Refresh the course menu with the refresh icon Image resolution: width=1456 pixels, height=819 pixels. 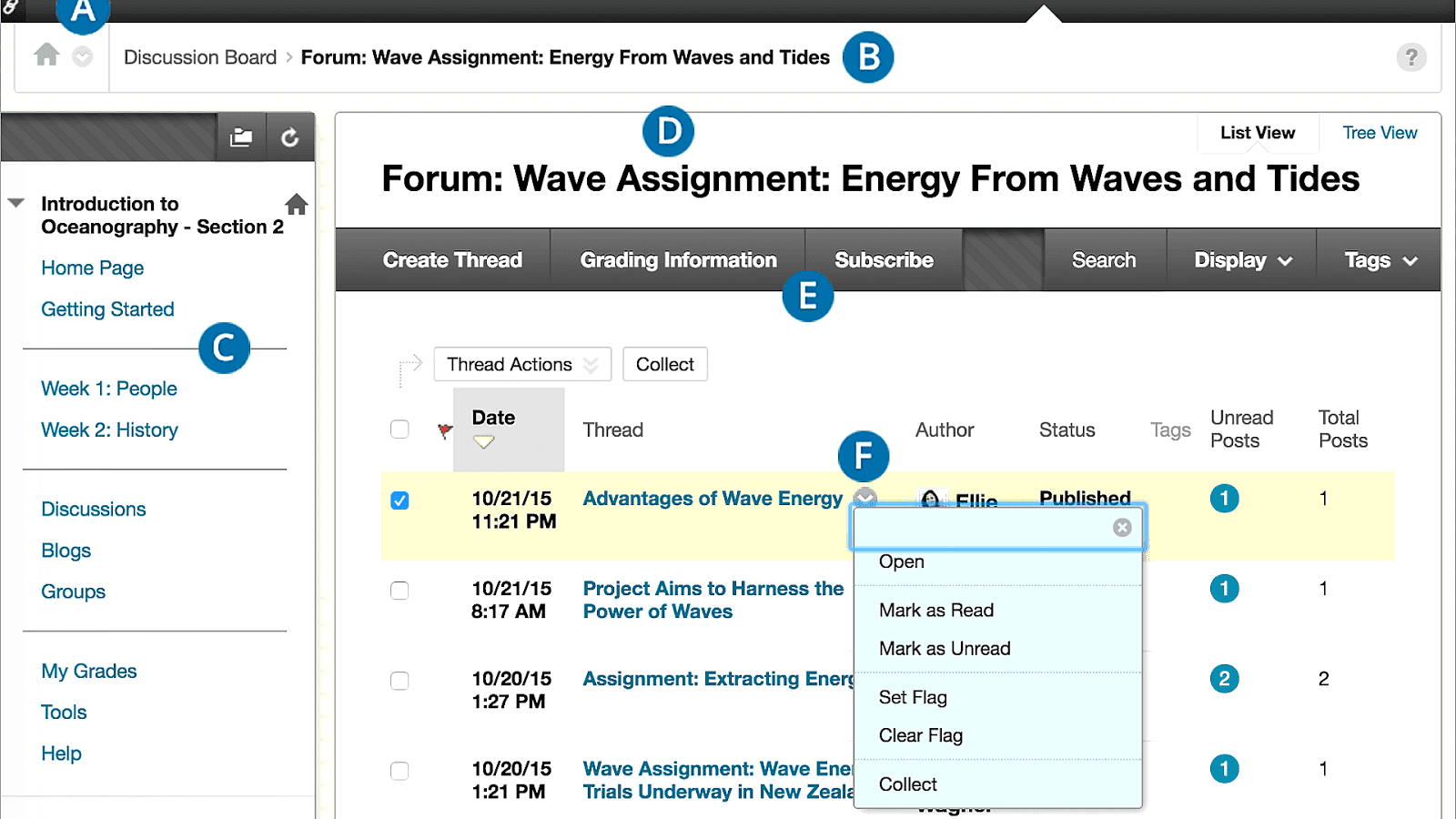coord(289,136)
